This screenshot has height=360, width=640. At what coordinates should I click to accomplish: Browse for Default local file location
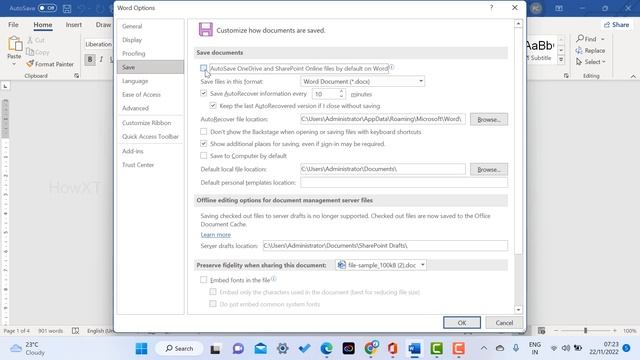click(489, 169)
